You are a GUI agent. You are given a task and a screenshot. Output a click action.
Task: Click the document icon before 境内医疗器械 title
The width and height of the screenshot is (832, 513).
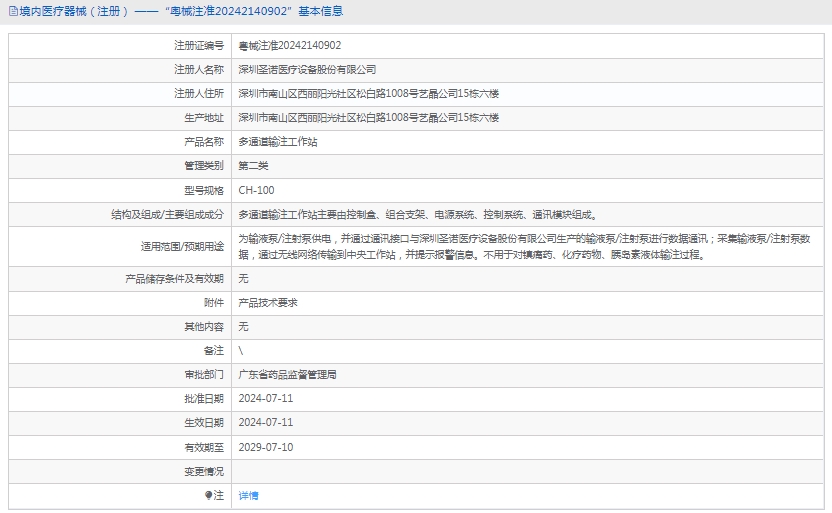point(12,12)
